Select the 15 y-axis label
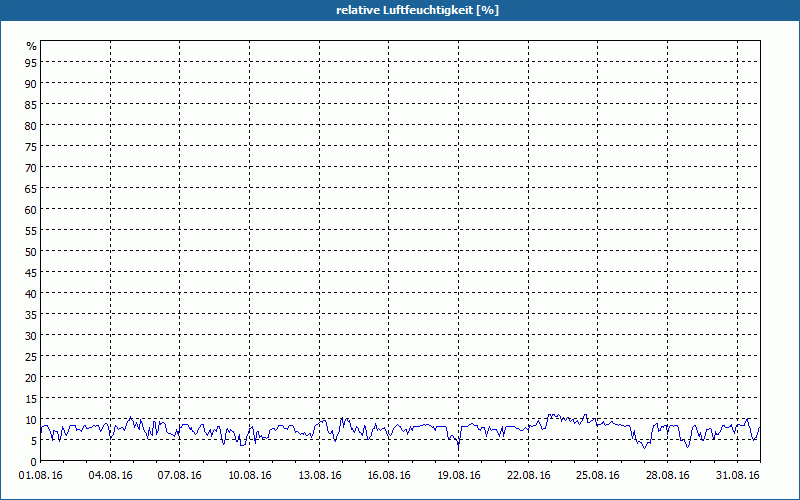This screenshot has height=500, width=800. (31, 399)
